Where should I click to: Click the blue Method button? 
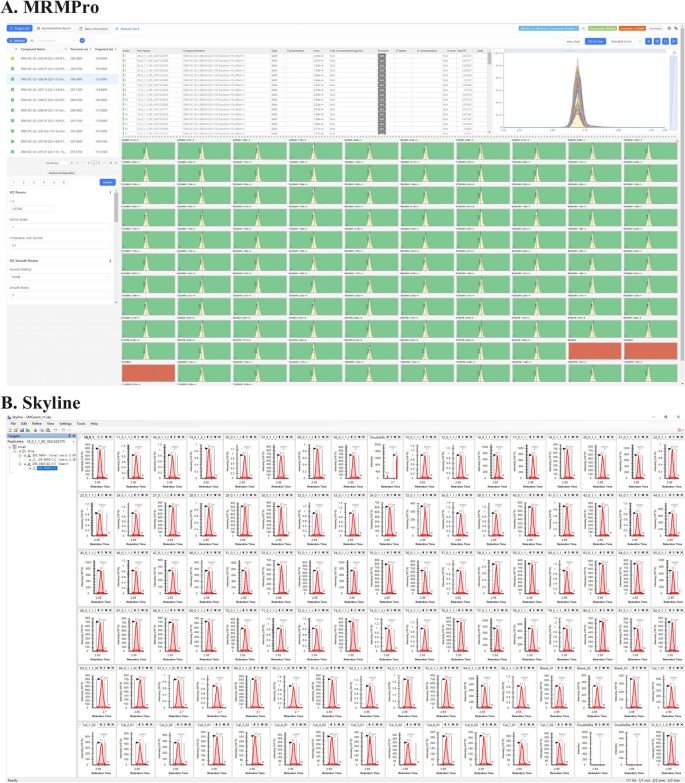pyautogui.click(x=17, y=40)
